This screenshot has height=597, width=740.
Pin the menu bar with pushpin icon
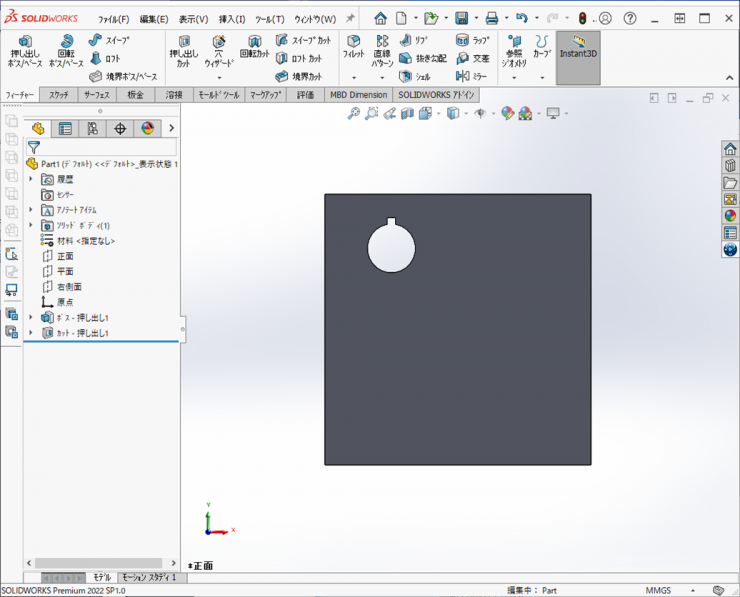[349, 19]
